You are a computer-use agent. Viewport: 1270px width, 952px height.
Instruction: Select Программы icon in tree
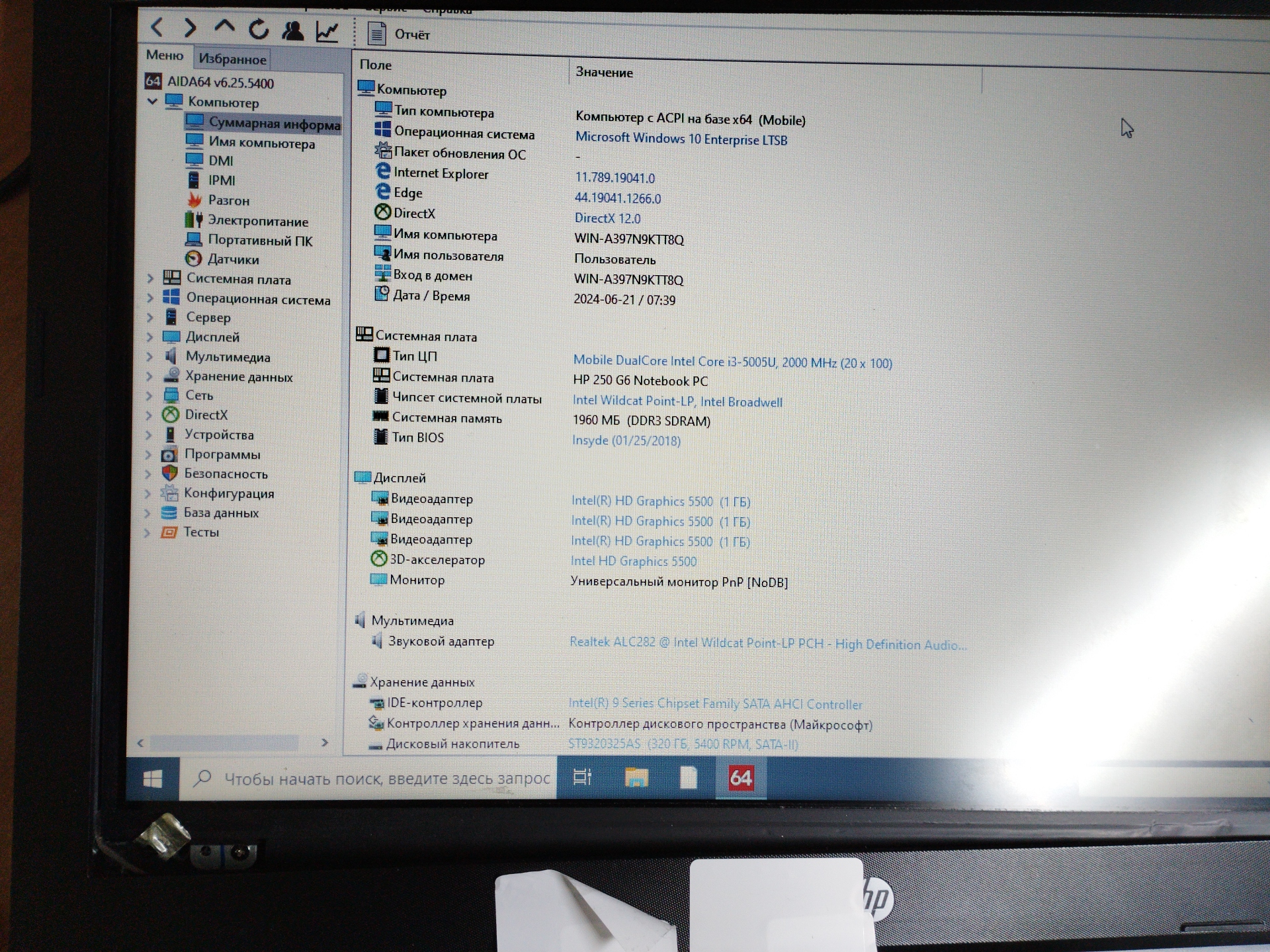pos(169,454)
